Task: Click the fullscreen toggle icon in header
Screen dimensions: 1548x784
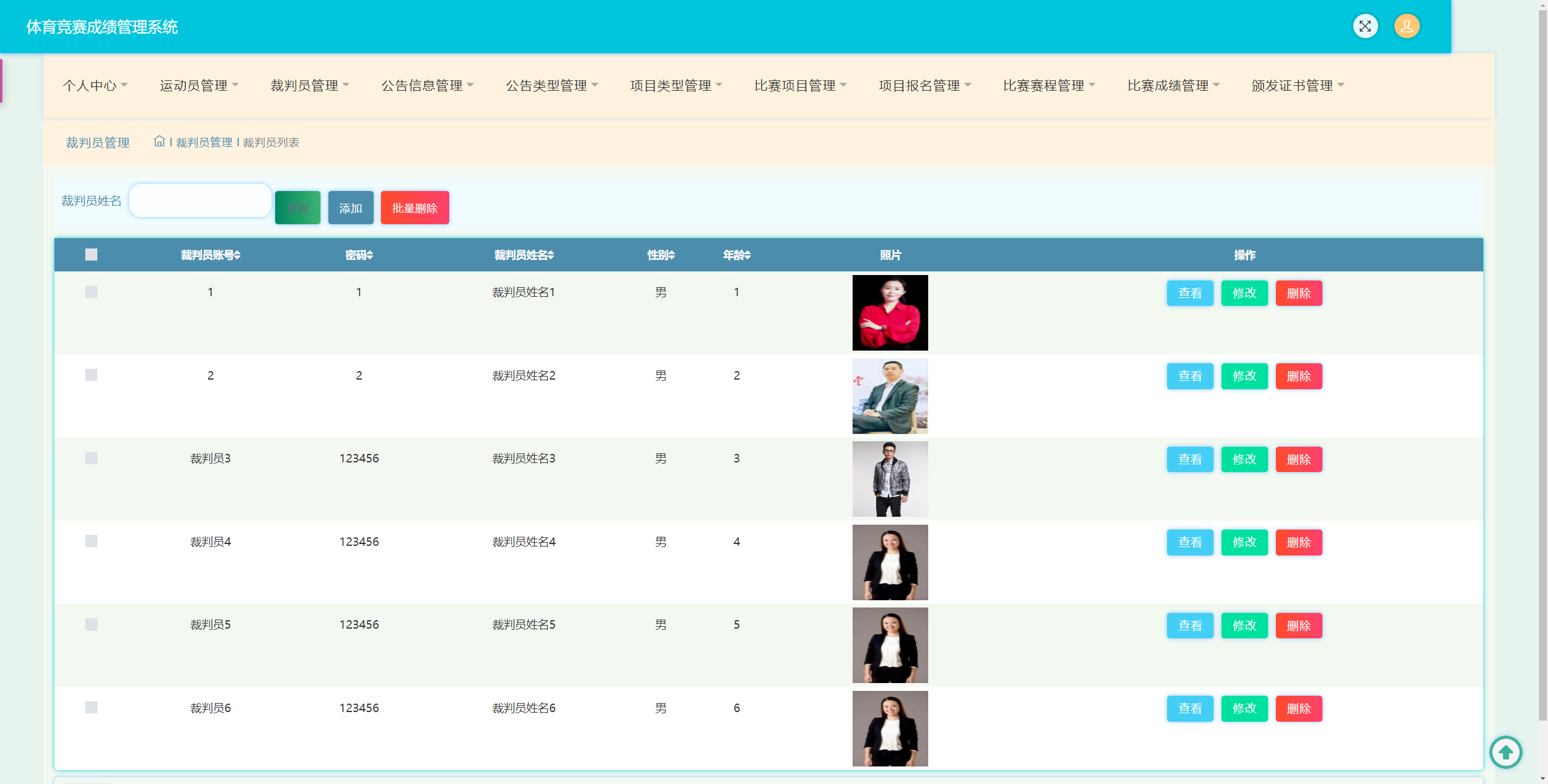Action: point(1365,26)
